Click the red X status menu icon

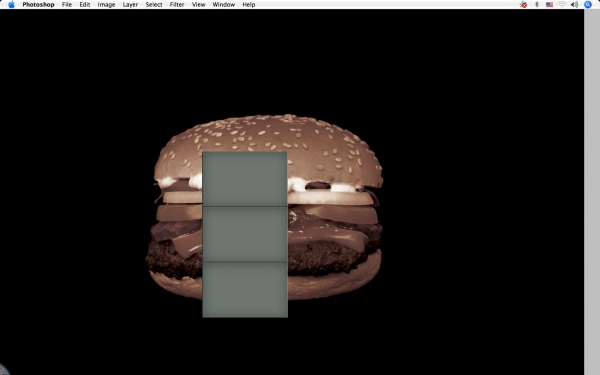click(x=523, y=5)
